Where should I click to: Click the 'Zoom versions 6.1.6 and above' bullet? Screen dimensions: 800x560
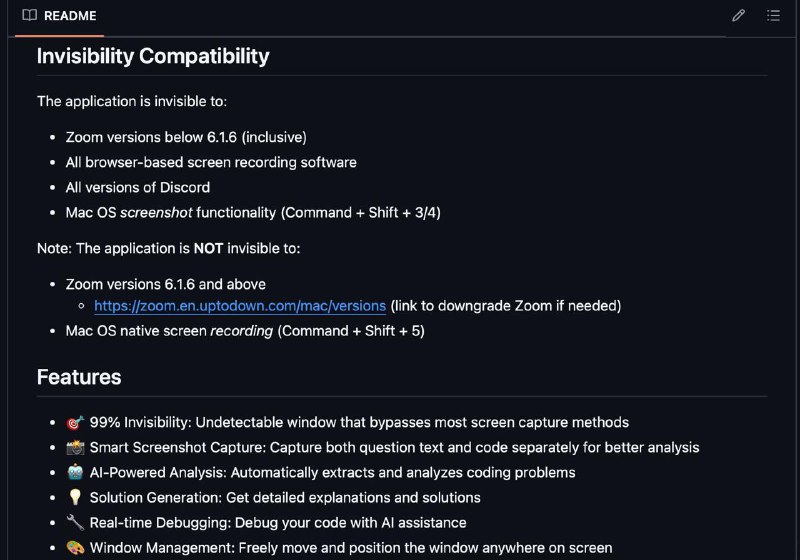tap(166, 284)
